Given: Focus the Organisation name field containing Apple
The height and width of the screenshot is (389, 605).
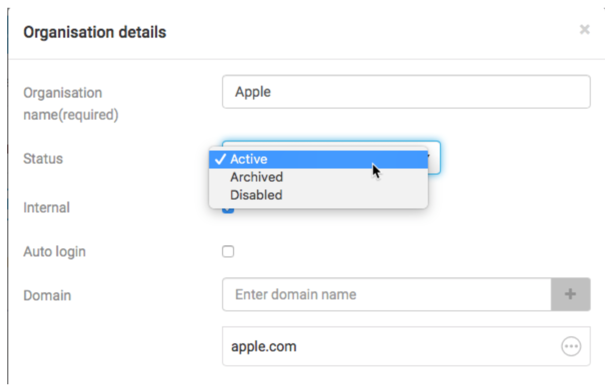Looking at the screenshot, I should (406, 92).
